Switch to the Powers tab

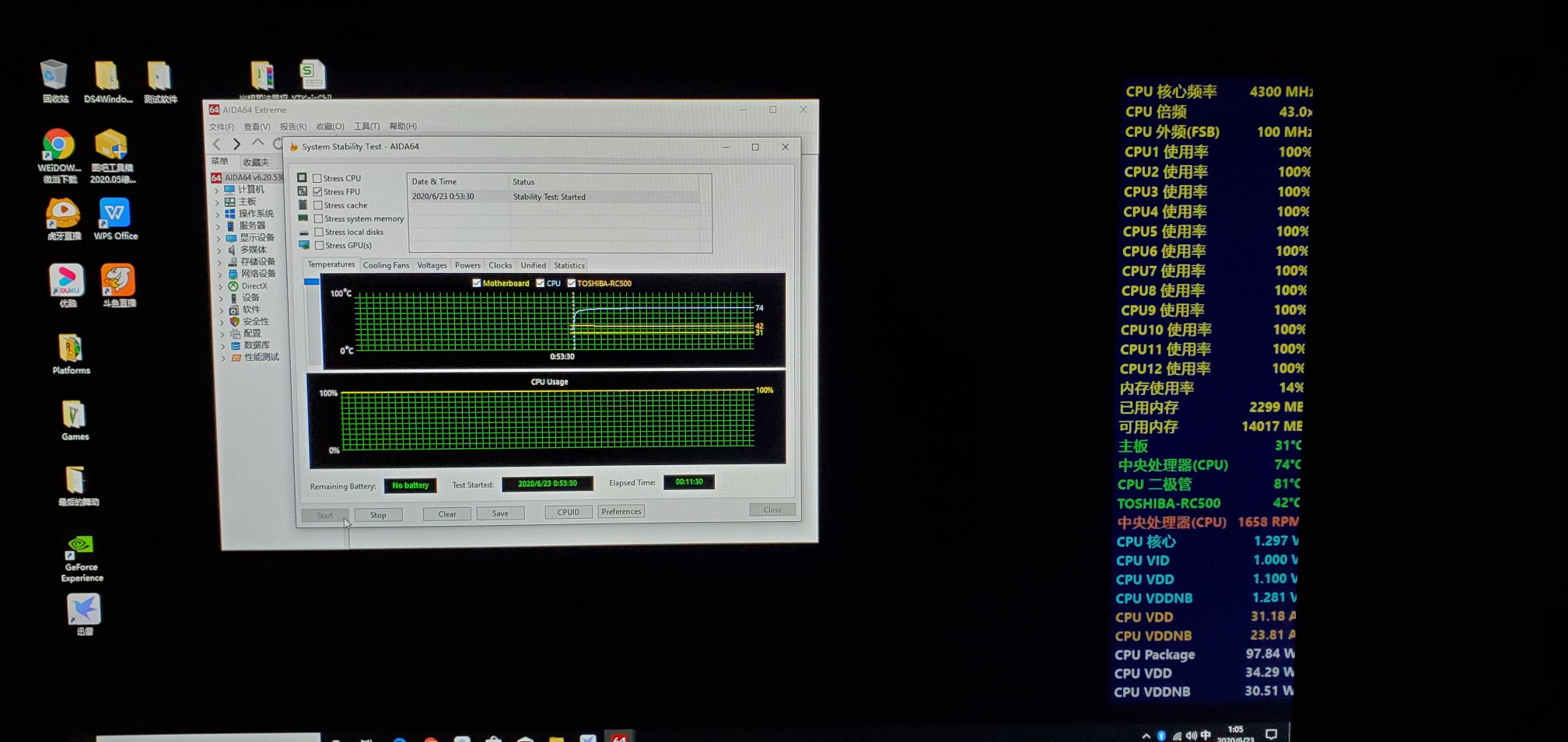[467, 265]
